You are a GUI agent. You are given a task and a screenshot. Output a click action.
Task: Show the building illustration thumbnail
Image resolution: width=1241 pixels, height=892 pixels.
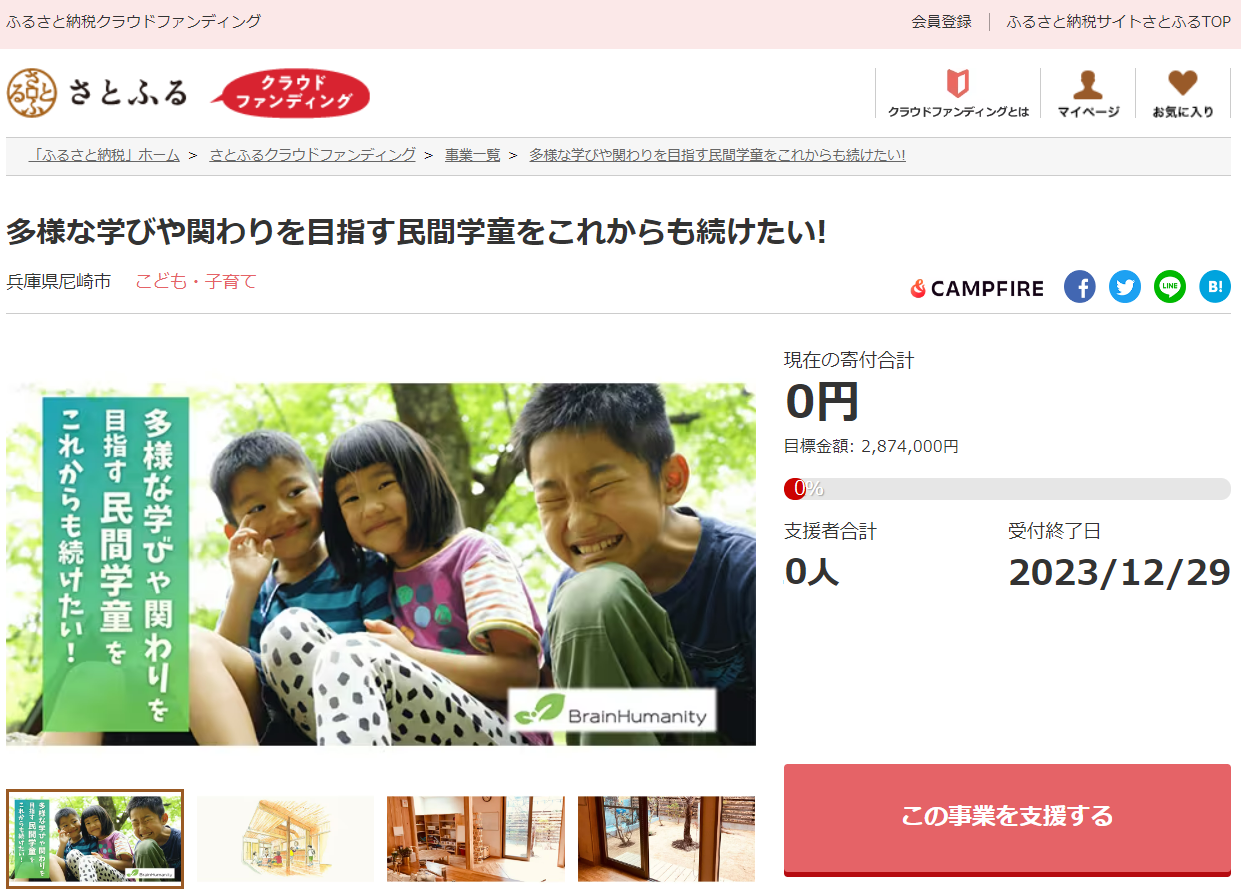coord(285,839)
